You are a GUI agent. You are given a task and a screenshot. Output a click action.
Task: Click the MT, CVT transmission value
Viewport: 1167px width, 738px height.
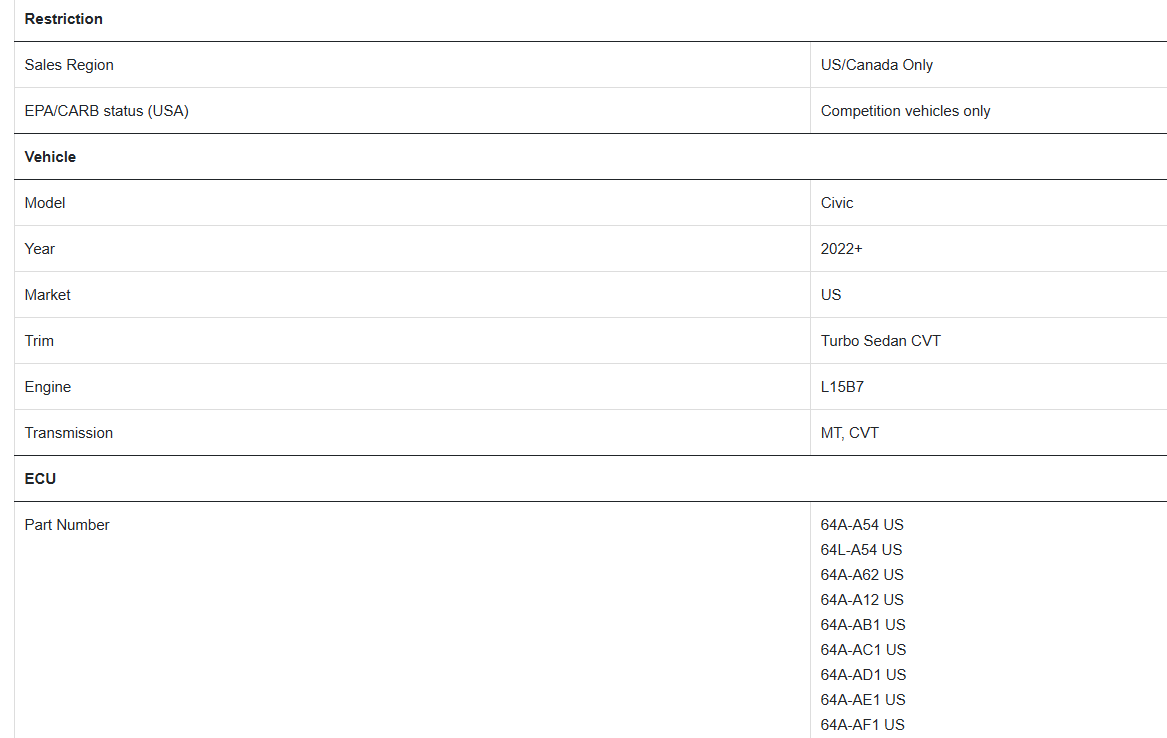pyautogui.click(x=849, y=433)
